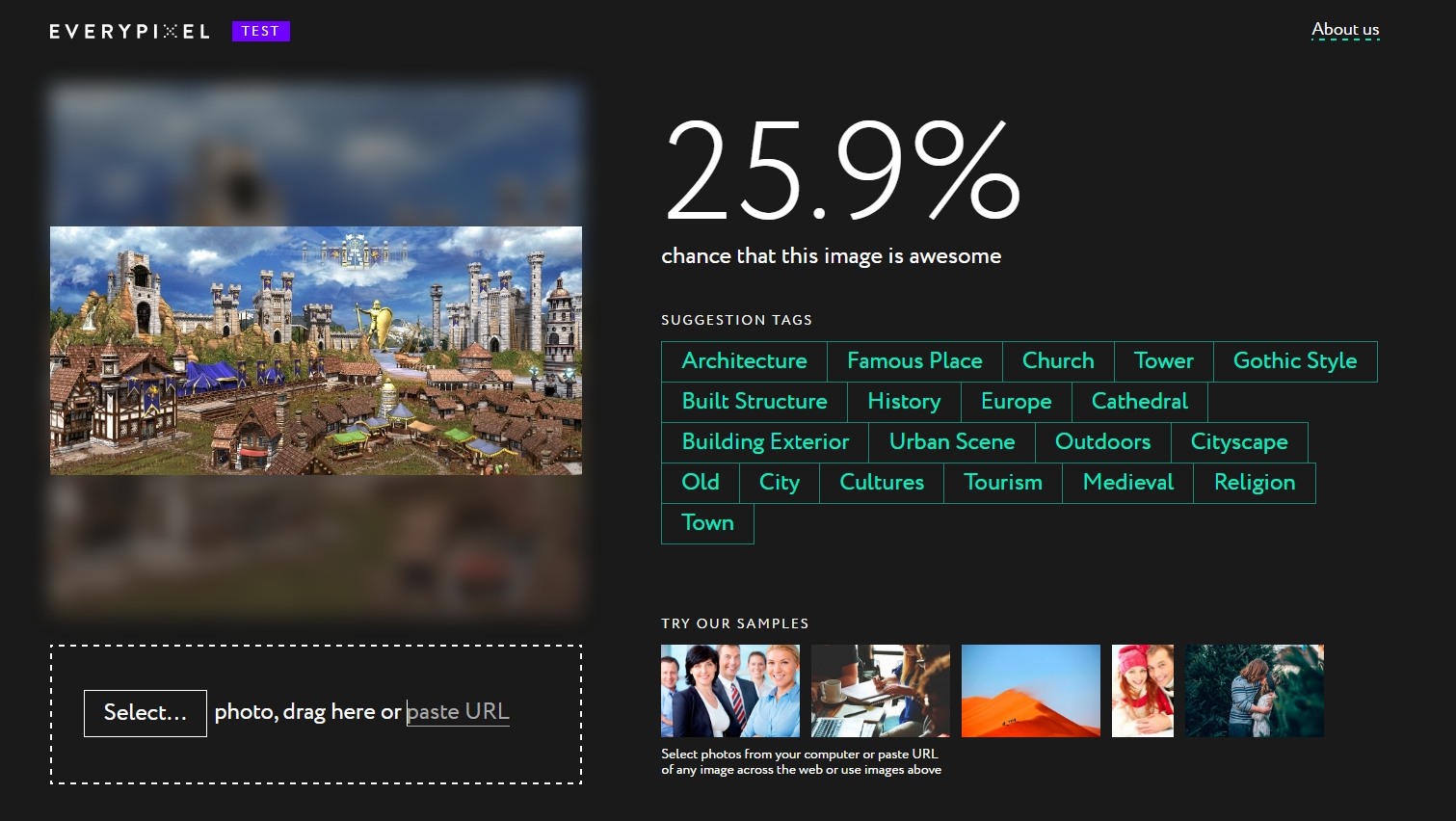Select the Old tag
The image size is (1456, 821).
pyautogui.click(x=701, y=483)
